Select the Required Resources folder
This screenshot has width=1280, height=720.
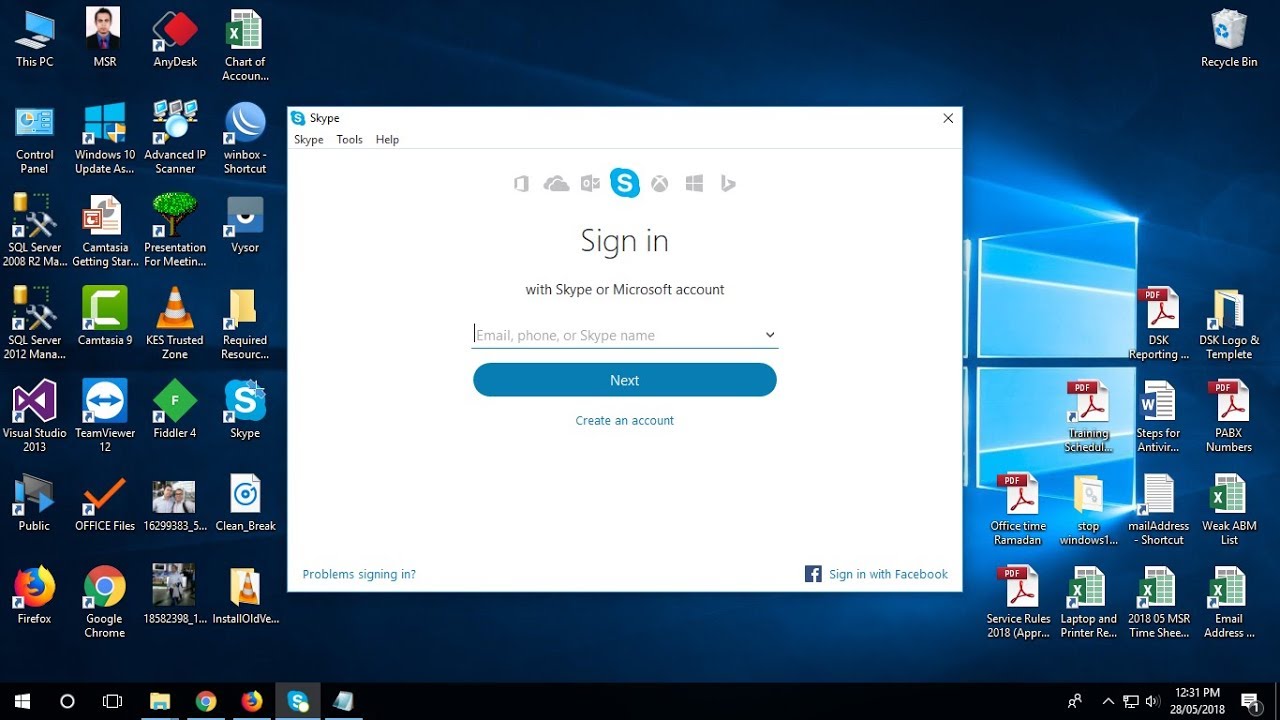point(245,324)
